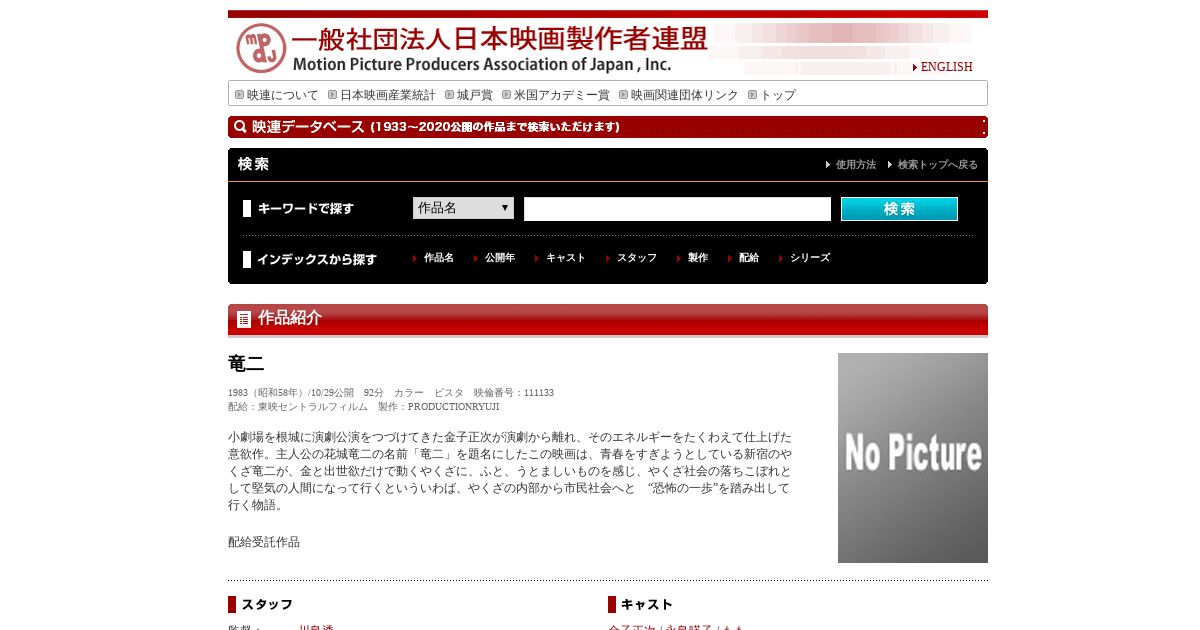Open 米国アカデミー賞 menu item
This screenshot has height=630, width=1200.
click(x=562, y=95)
